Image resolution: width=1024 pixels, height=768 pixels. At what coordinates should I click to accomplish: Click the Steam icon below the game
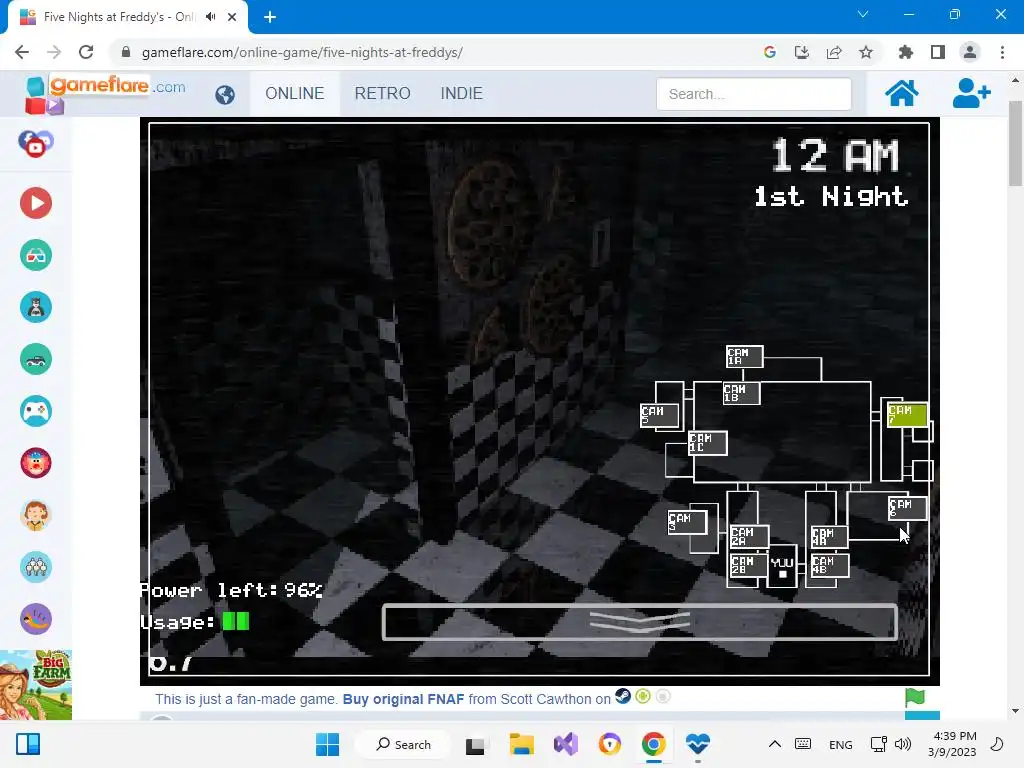623,696
